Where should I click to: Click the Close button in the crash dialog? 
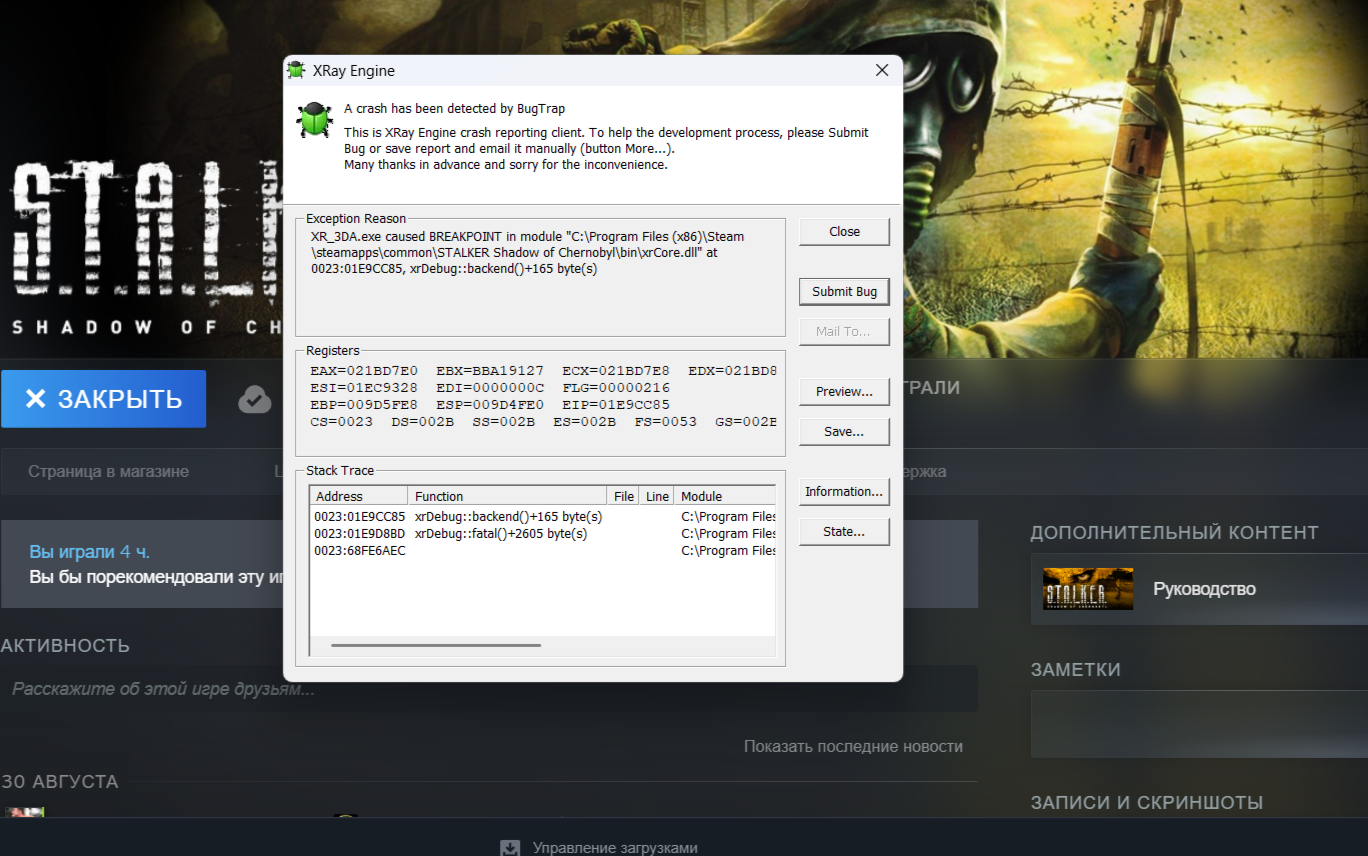point(844,232)
